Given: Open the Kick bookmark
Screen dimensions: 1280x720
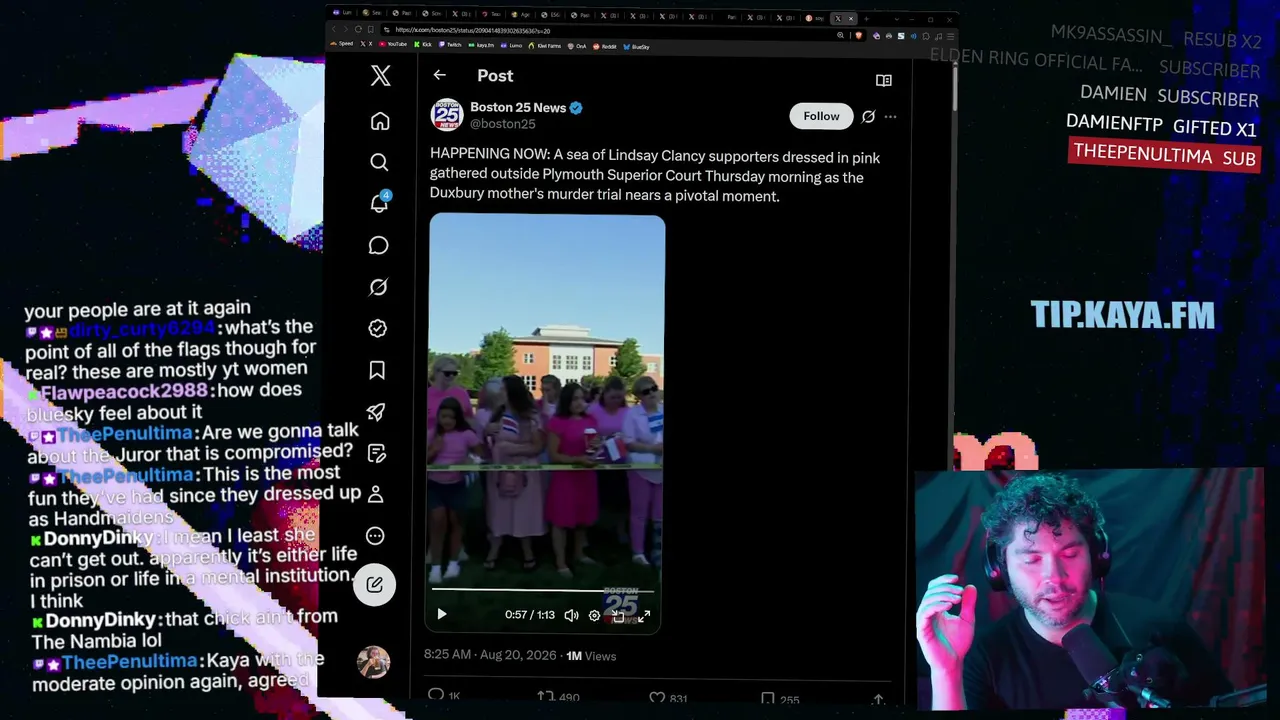Looking at the screenshot, I should point(423,45).
